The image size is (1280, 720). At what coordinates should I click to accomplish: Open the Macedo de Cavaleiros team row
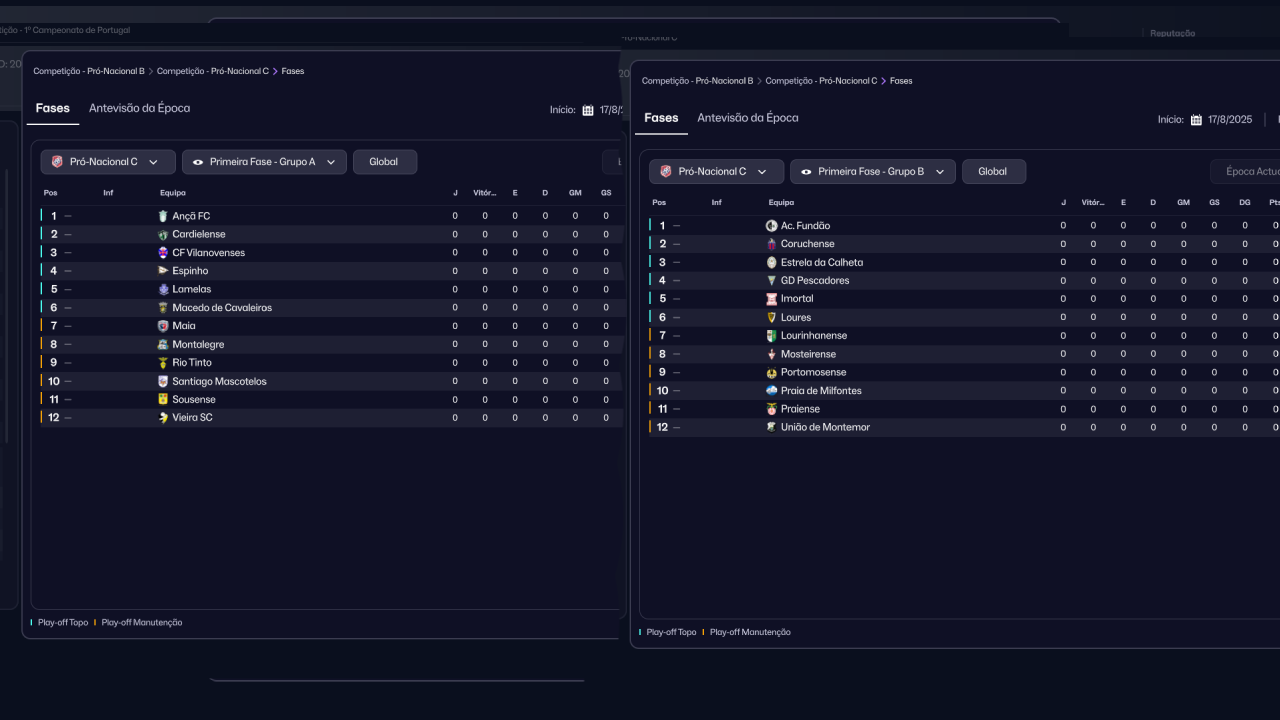(x=222, y=308)
